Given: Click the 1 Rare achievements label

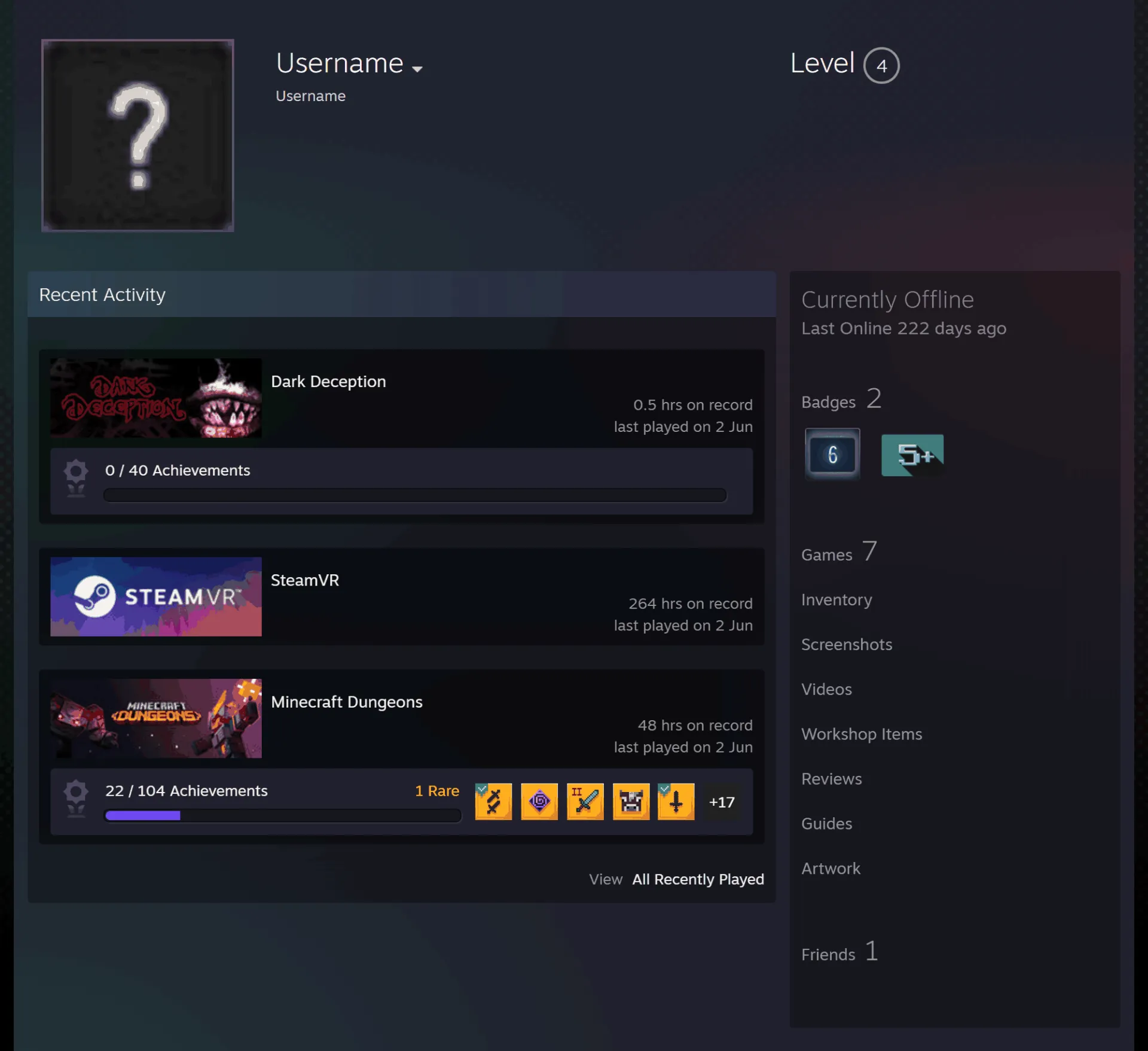Looking at the screenshot, I should (437, 791).
